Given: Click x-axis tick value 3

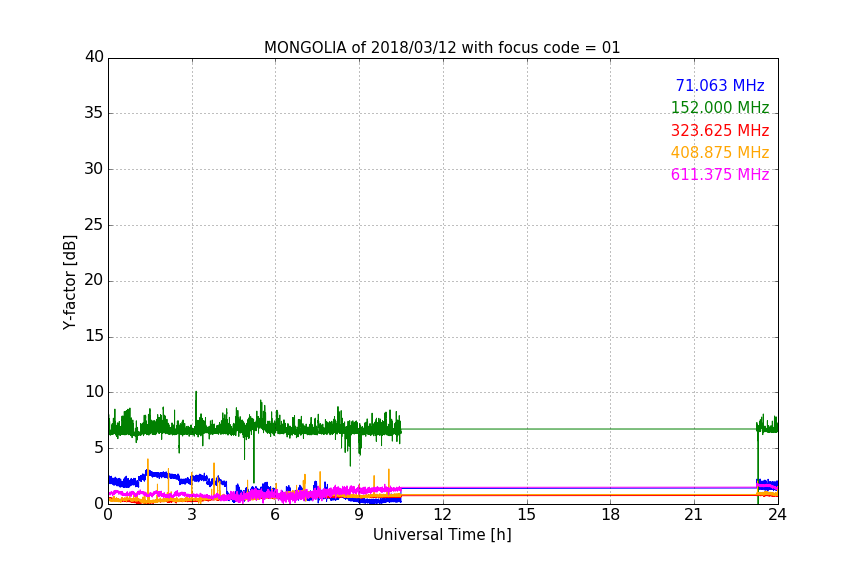Looking at the screenshot, I should 192,515.
